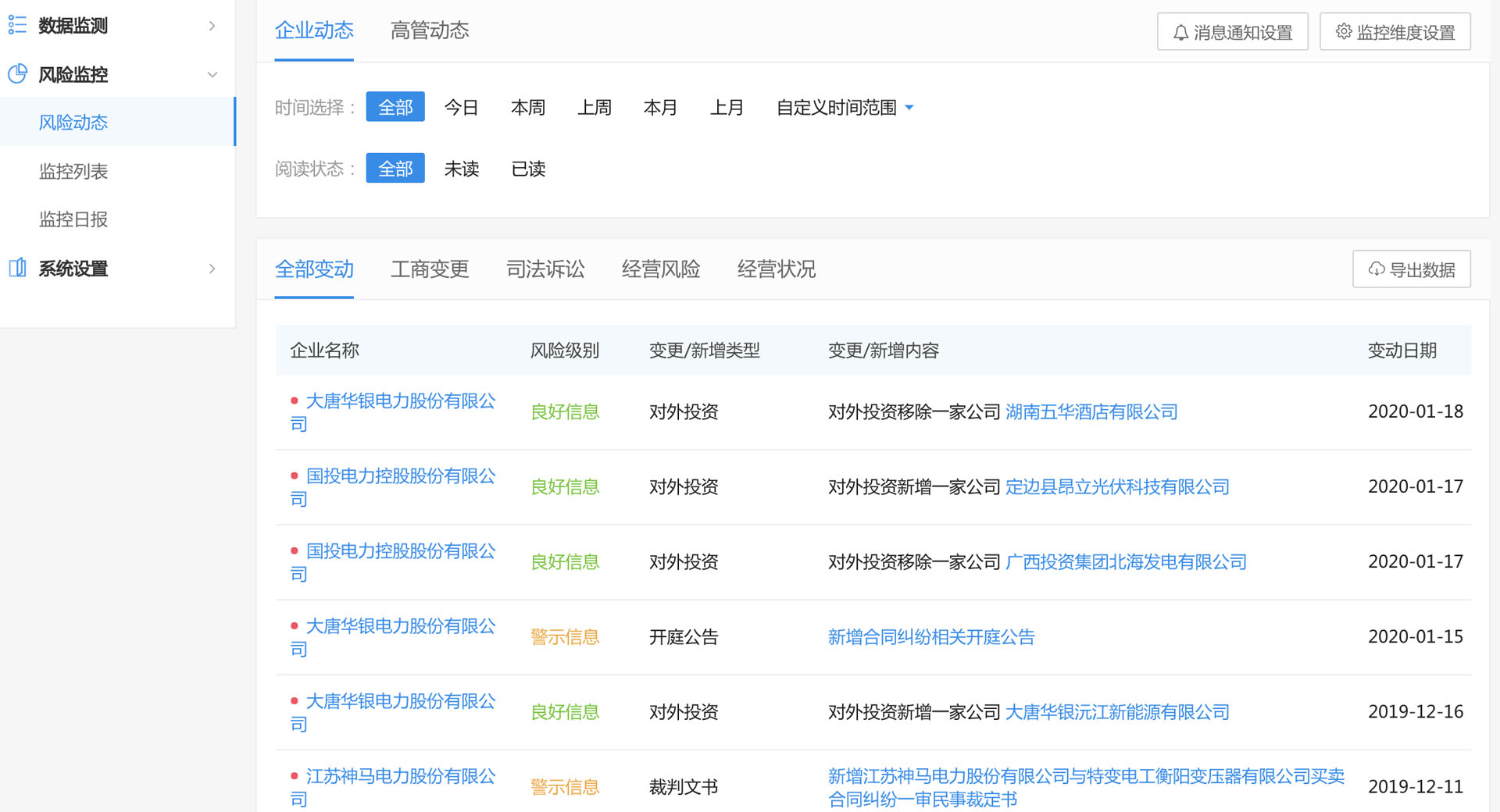The height and width of the screenshot is (812, 1500).
Task: Open the 新增合同纠纷相关开庭公告 link
Action: coord(930,637)
